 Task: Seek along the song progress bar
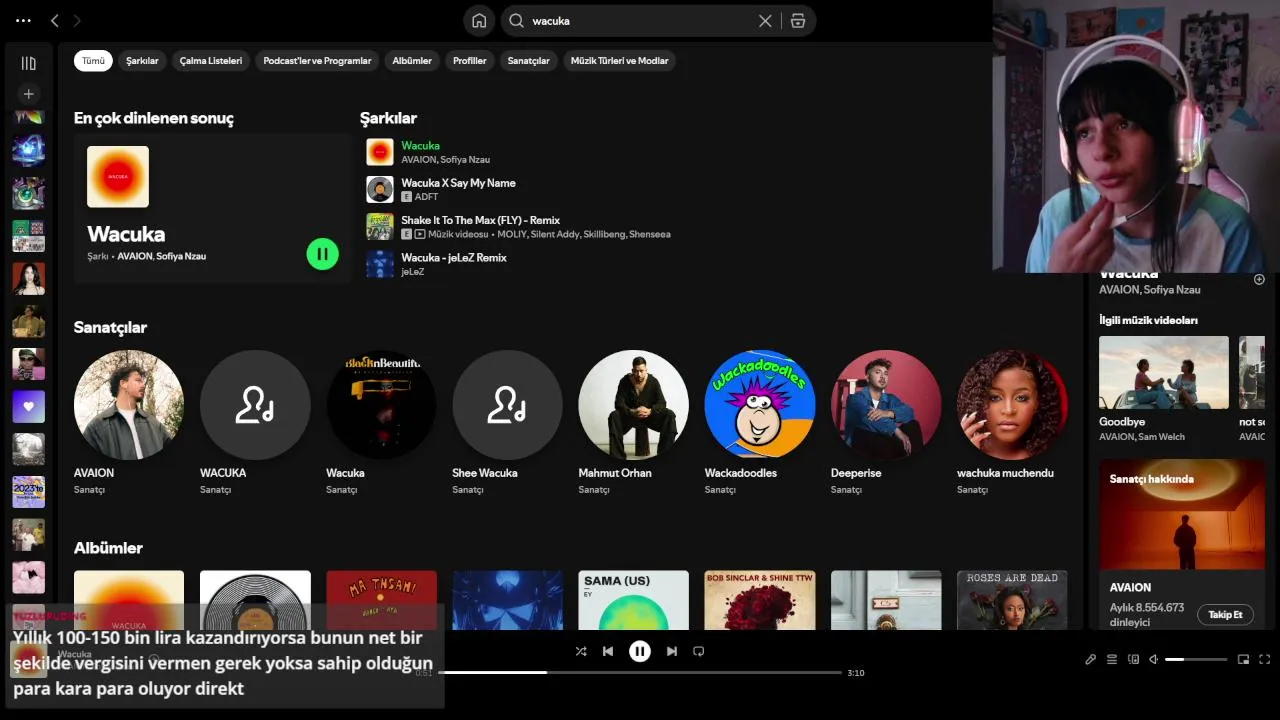[x=640, y=673]
